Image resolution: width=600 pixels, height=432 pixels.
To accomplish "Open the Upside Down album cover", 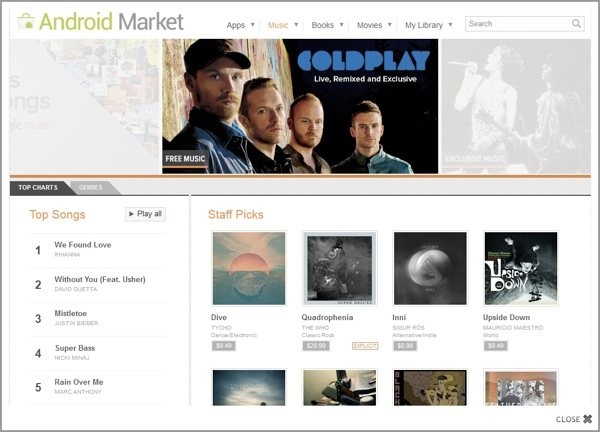I will click(521, 268).
